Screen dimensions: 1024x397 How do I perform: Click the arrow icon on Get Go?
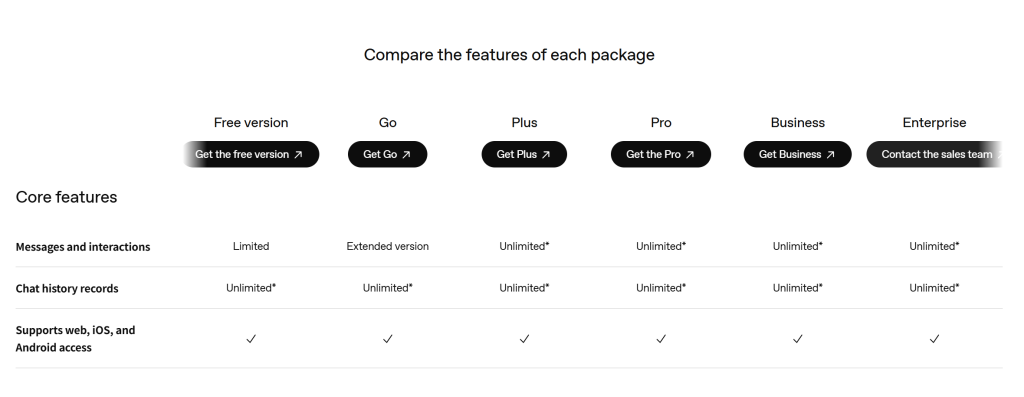click(406, 155)
